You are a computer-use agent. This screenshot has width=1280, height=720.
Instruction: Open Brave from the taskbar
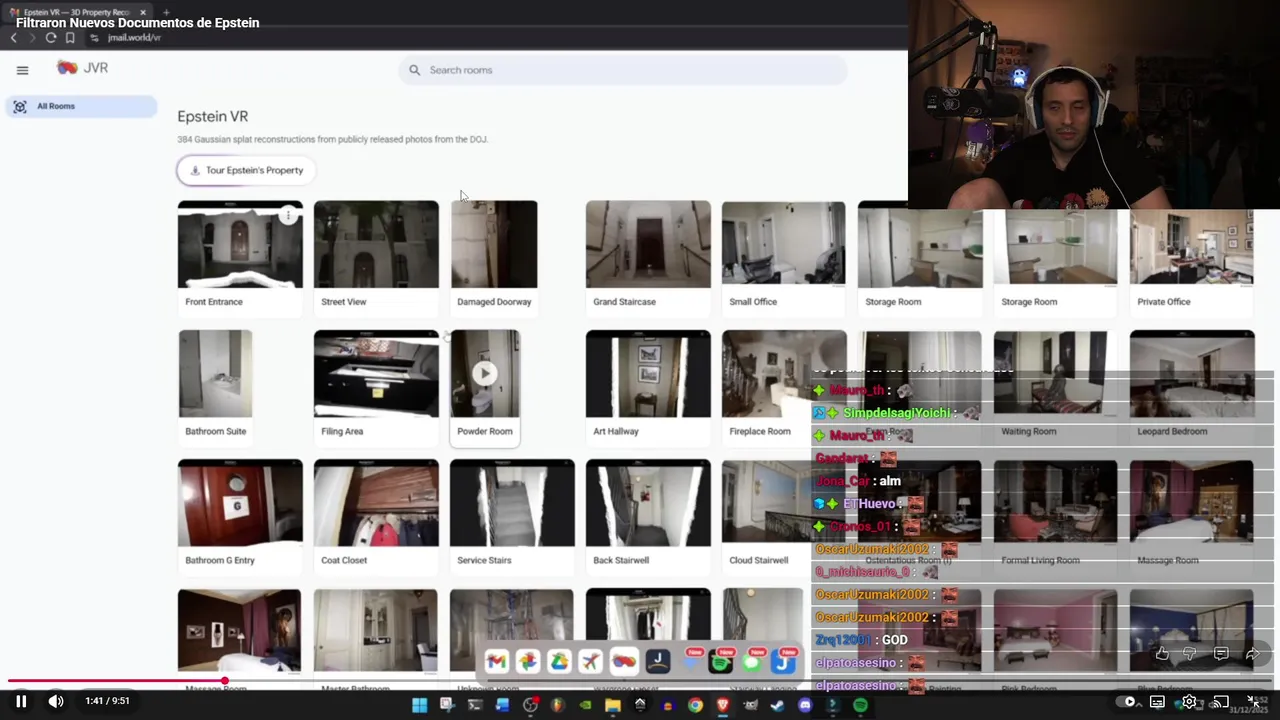[723, 706]
